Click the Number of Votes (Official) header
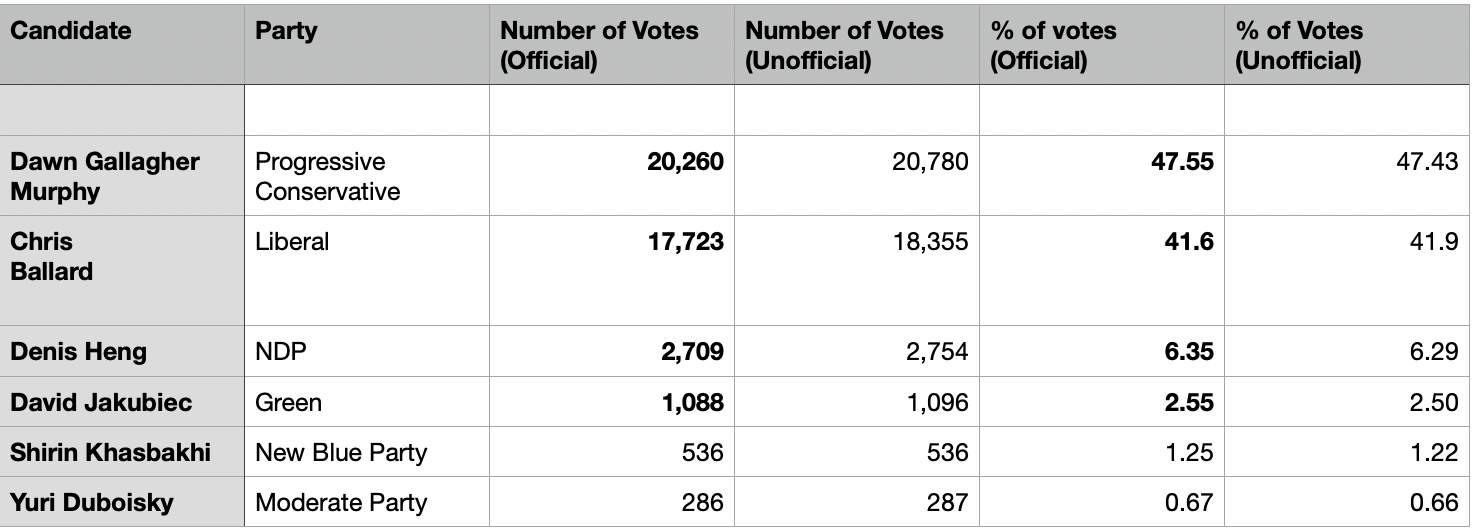 (x=612, y=45)
